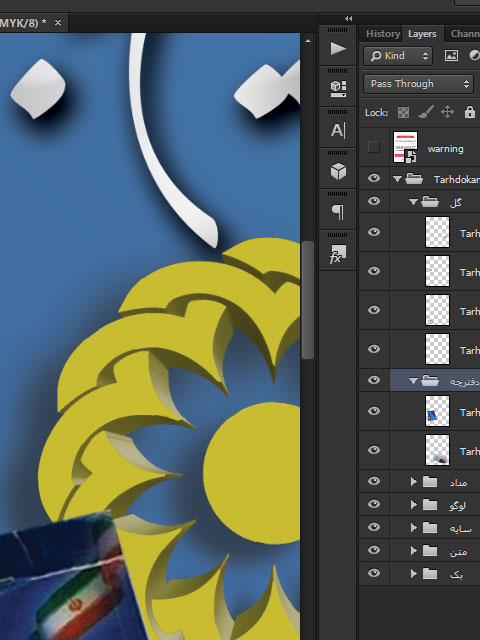Hide the گل group

tap(373, 201)
